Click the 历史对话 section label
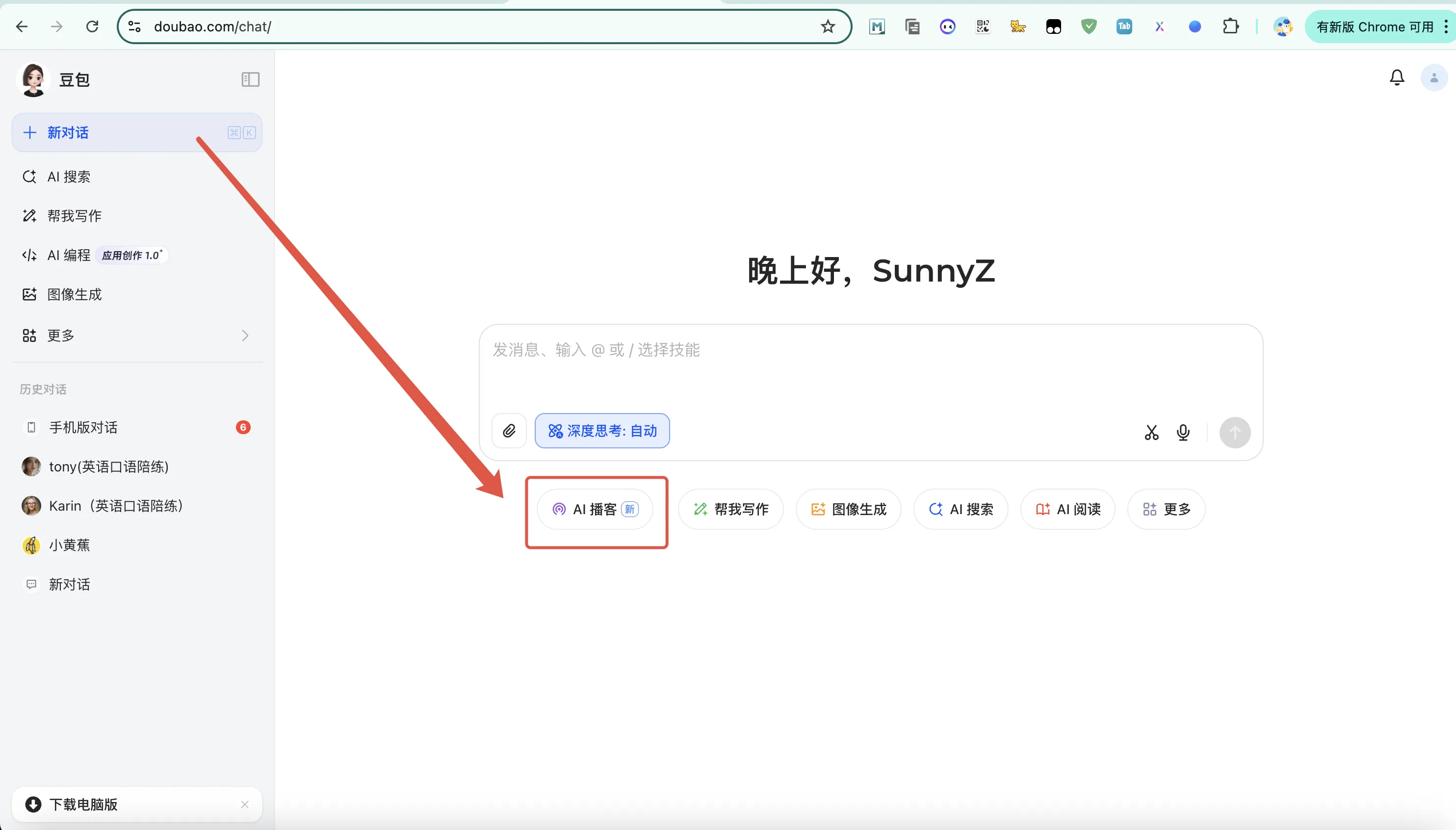 (43, 389)
